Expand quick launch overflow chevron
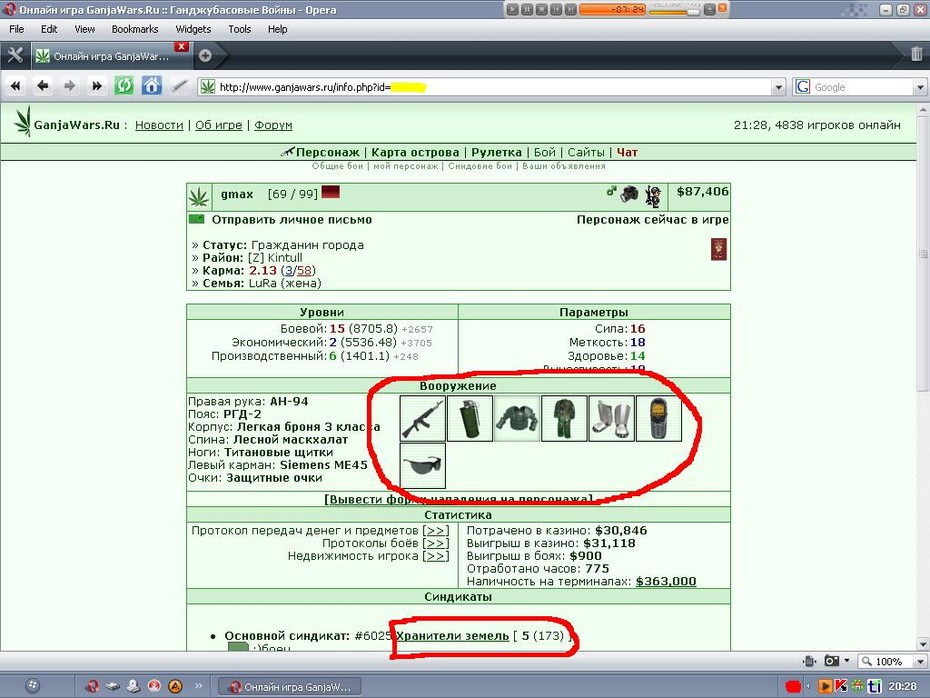 [199, 686]
